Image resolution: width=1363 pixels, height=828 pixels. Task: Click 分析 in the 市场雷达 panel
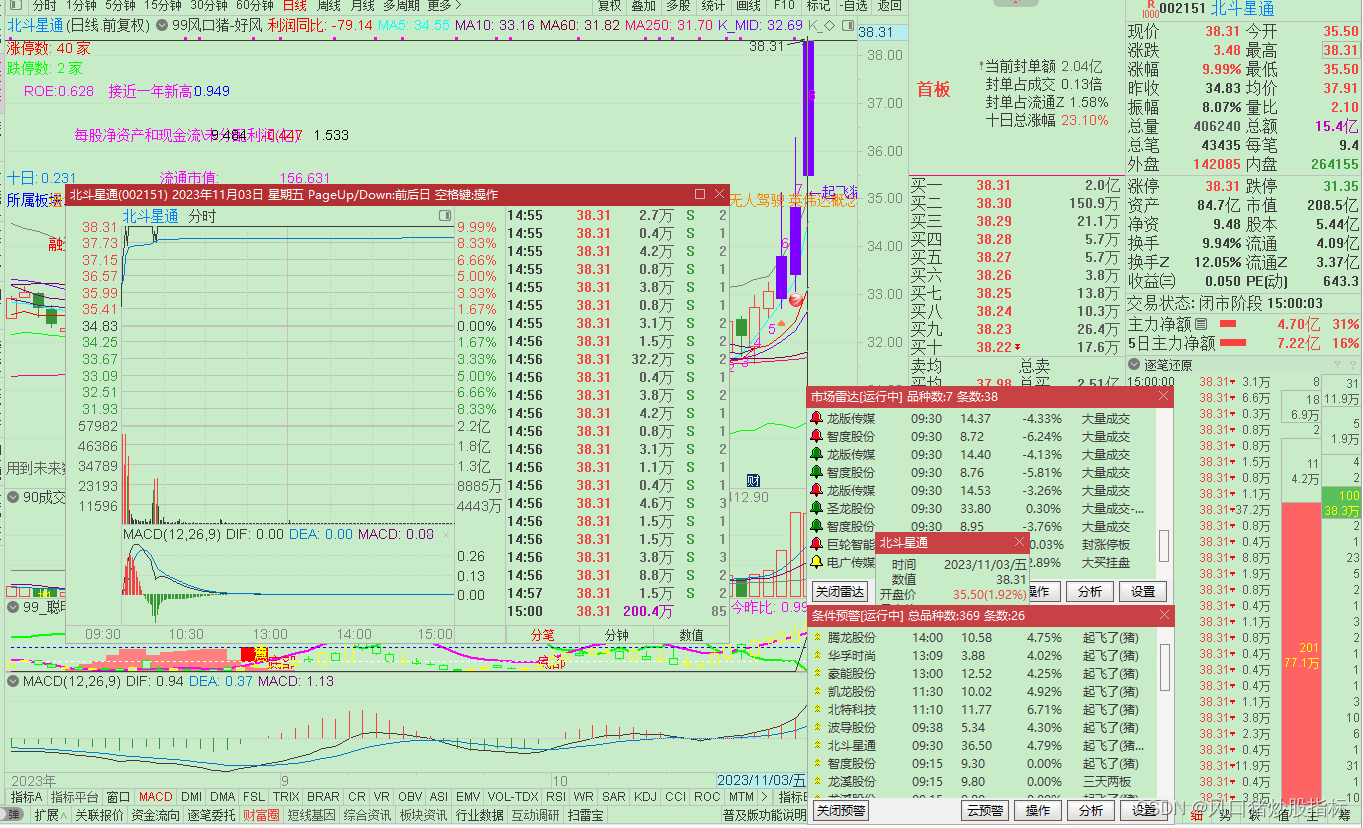1090,592
